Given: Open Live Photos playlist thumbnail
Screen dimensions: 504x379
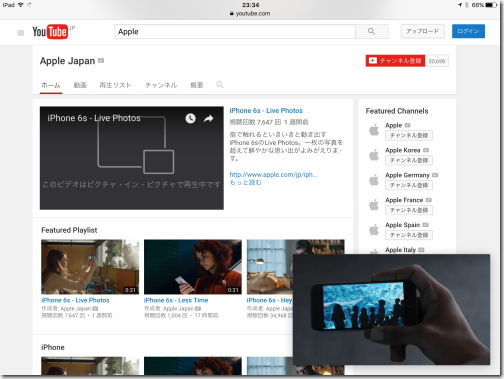Looking at the screenshot, I should pos(90,267).
